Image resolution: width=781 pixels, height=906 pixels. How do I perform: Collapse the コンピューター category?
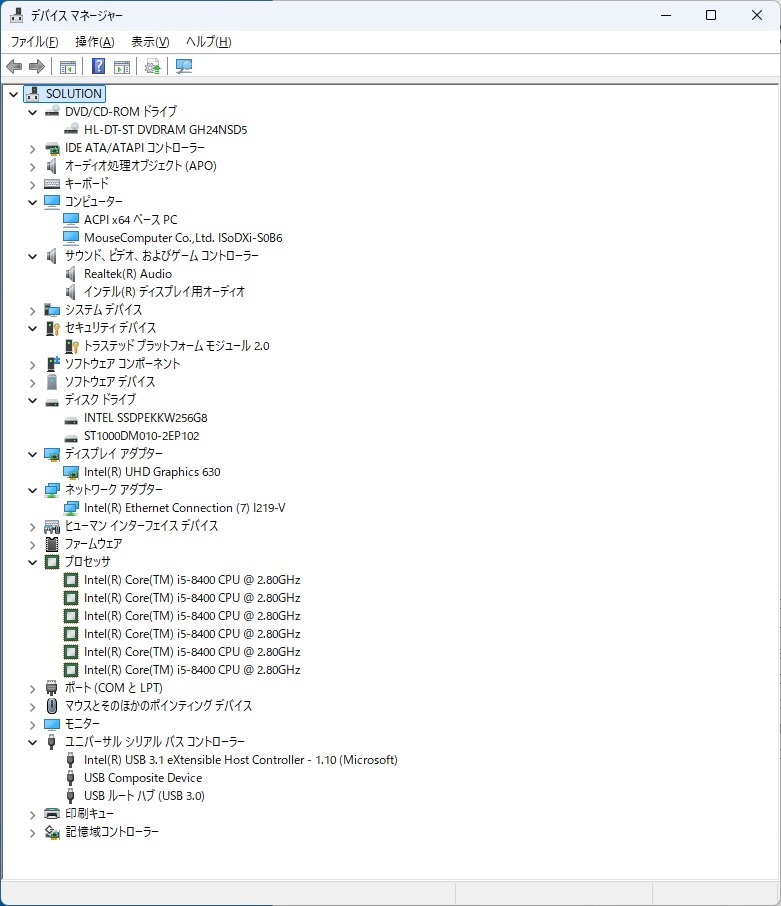32,202
